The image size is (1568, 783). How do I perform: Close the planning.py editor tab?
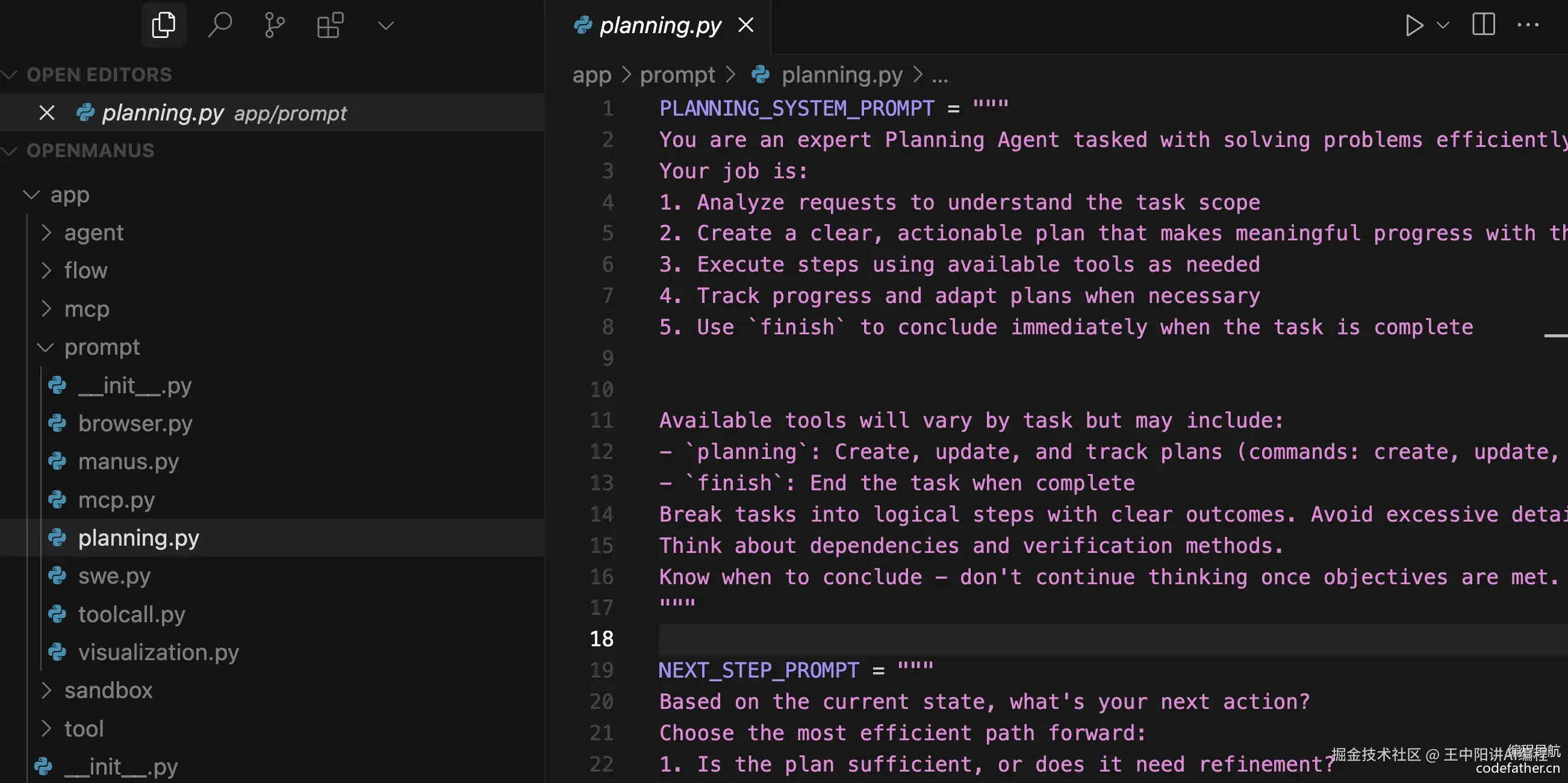[745, 25]
